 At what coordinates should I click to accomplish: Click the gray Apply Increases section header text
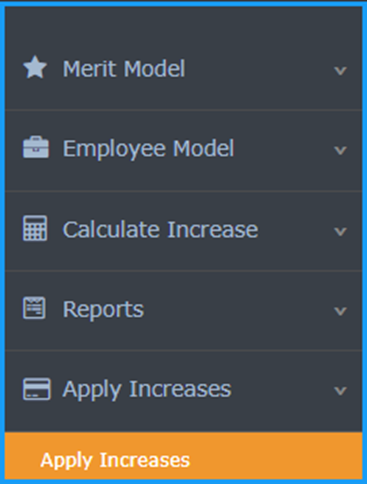(147, 390)
